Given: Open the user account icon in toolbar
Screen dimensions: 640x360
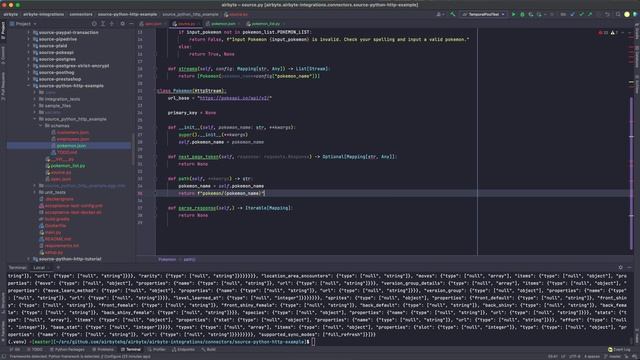Looking at the screenshot, I should pos(440,14).
